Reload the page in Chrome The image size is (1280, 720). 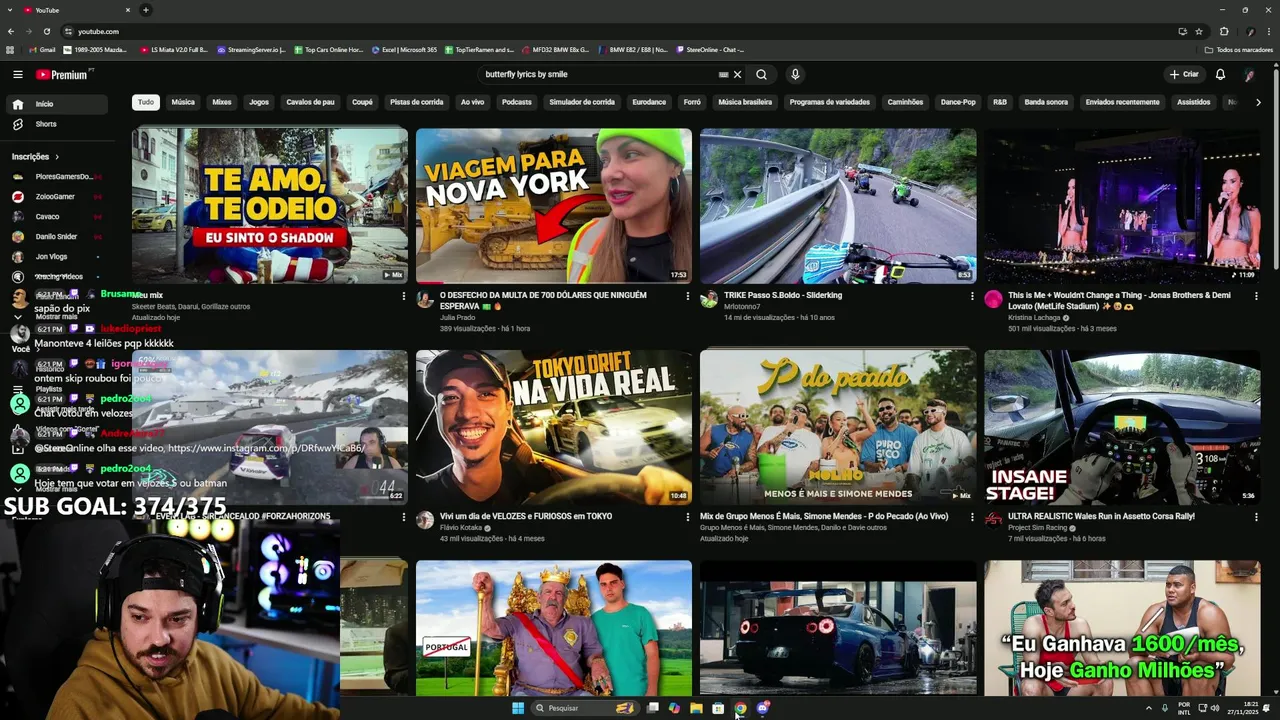pyautogui.click(x=46, y=31)
